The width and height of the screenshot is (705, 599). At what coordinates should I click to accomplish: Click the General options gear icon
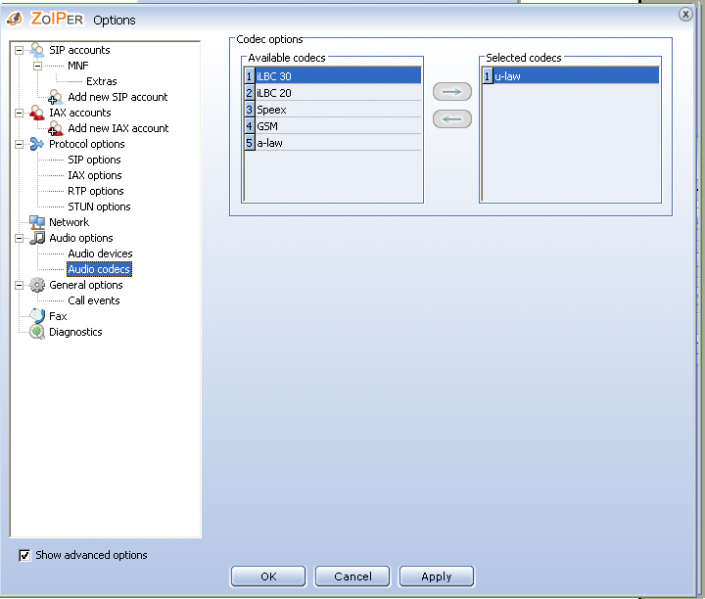tap(37, 285)
